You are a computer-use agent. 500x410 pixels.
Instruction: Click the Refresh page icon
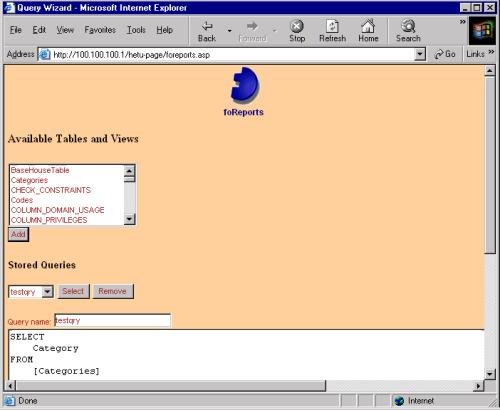click(x=332, y=26)
